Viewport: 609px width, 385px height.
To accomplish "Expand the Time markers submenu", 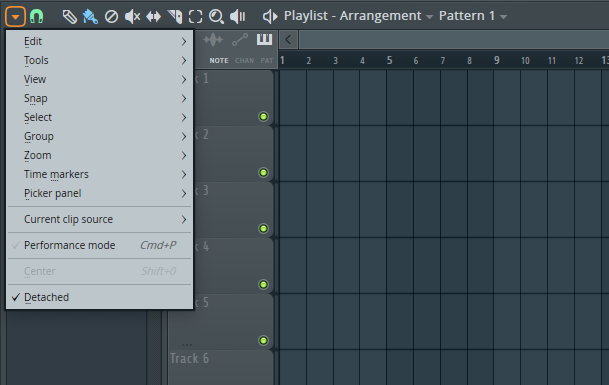I will (x=99, y=174).
